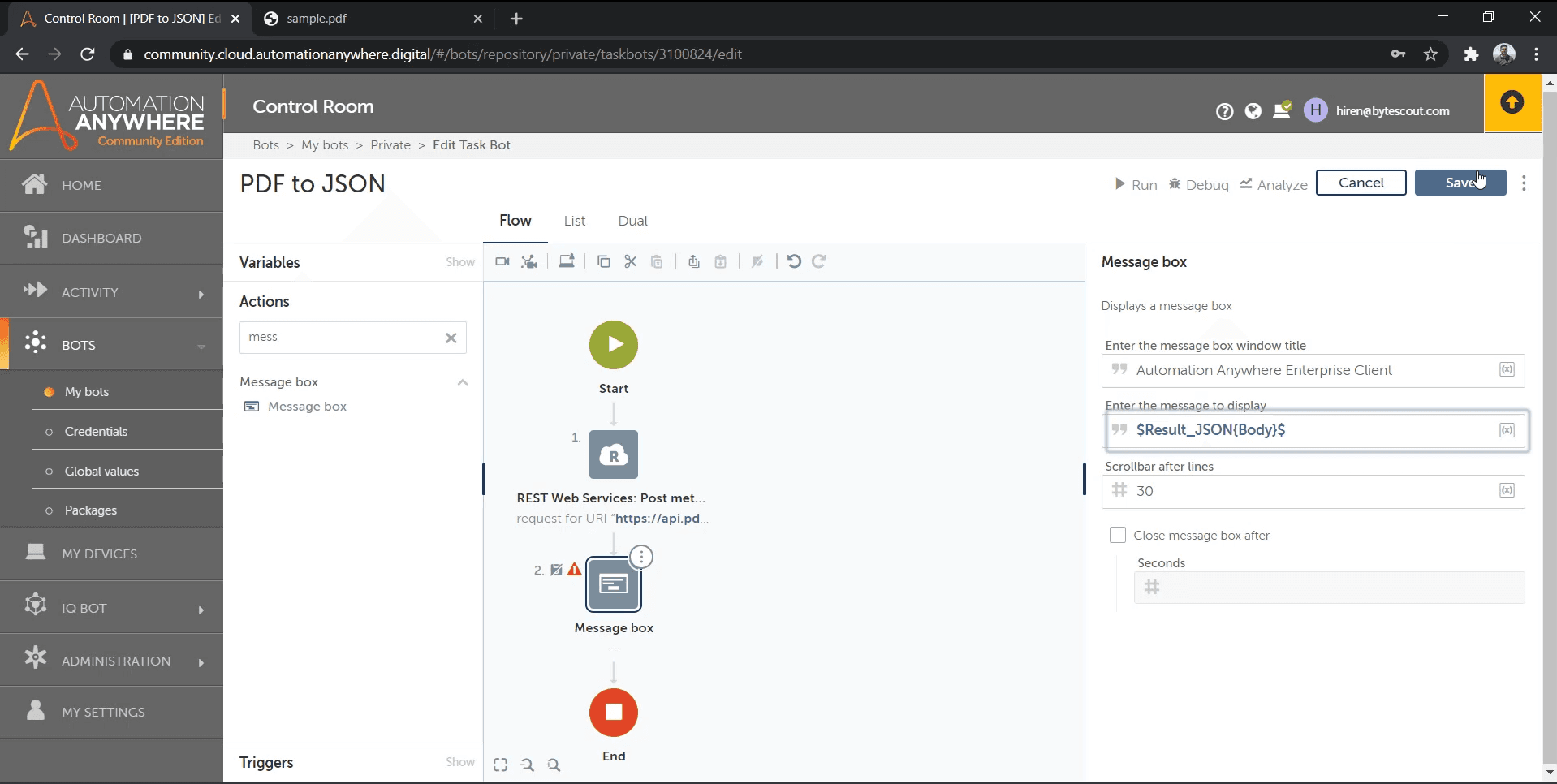Expand the Administration sidebar section
This screenshot has height=784, width=1557.
click(x=201, y=663)
